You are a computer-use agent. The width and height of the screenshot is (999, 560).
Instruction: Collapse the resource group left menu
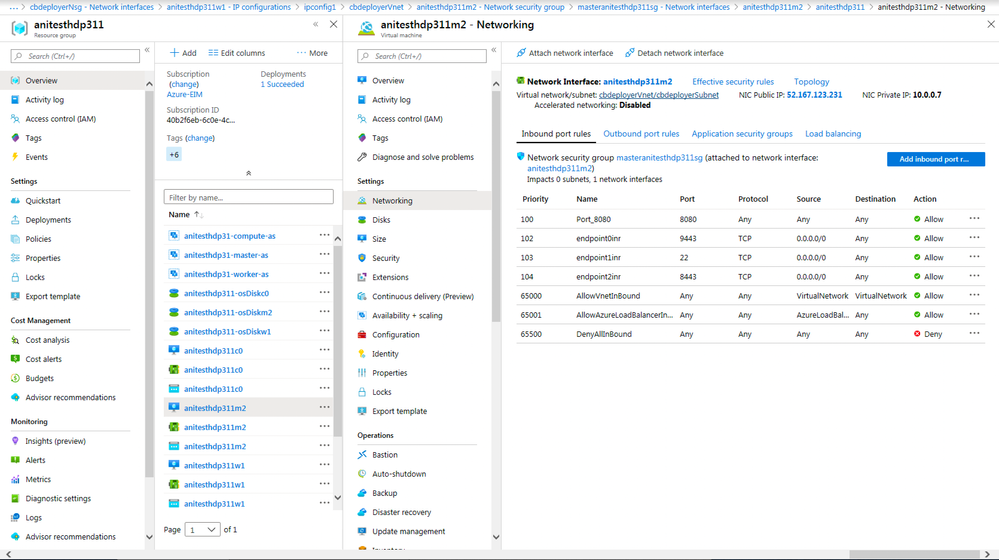pos(147,50)
